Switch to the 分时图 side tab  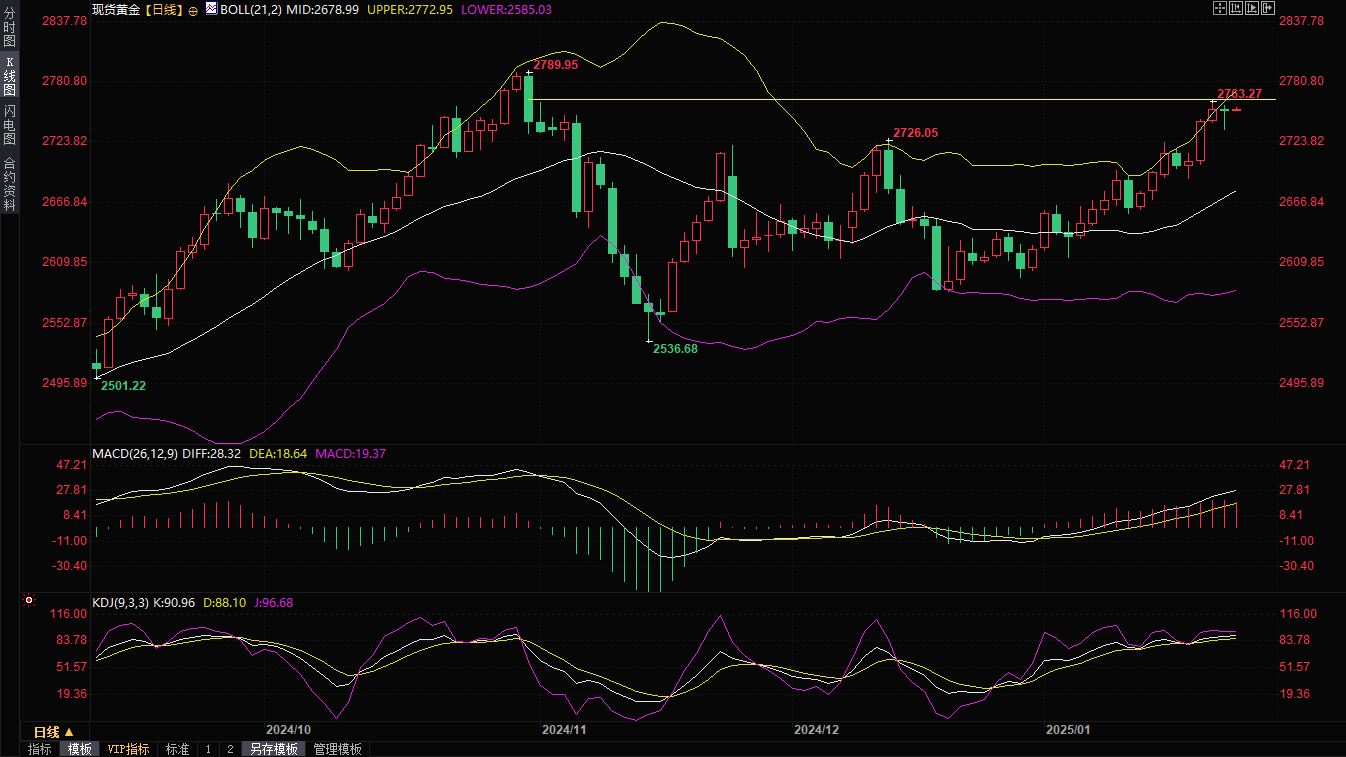point(9,28)
